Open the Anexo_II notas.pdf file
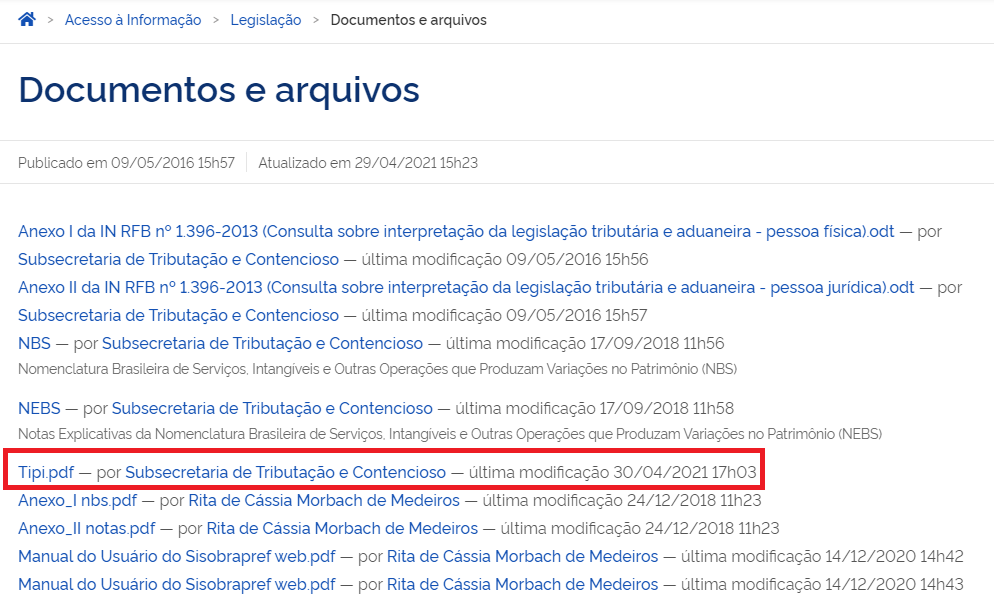 coord(86,528)
